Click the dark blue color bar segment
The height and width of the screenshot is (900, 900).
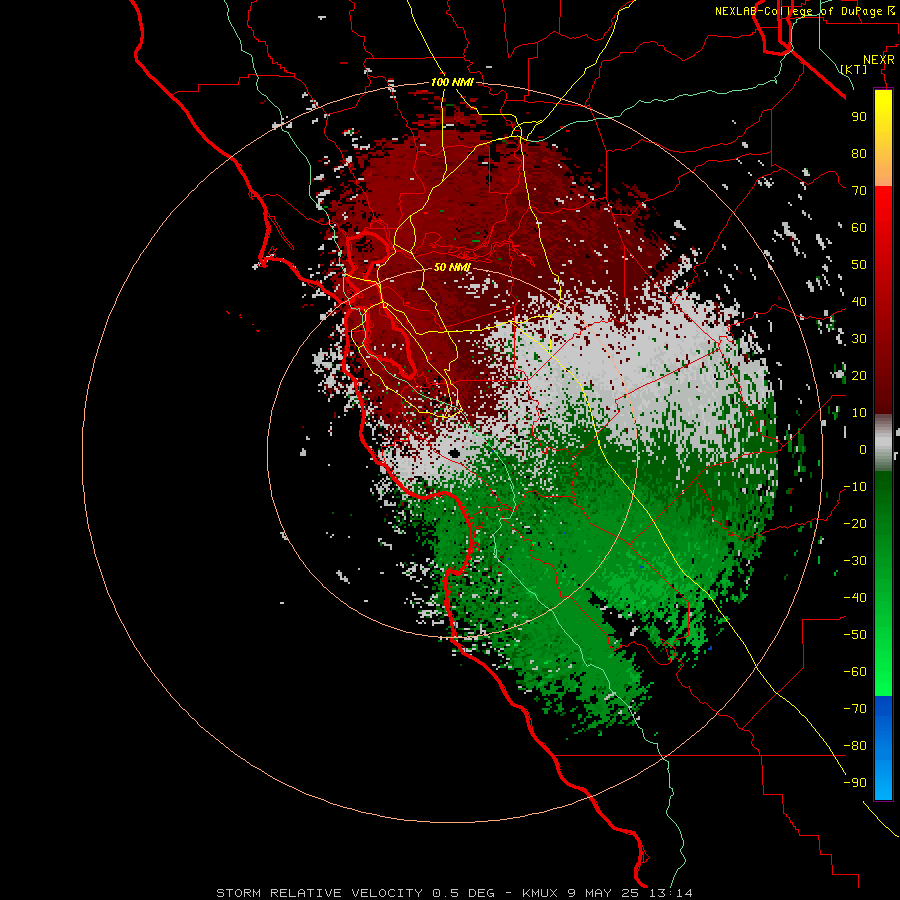883,707
